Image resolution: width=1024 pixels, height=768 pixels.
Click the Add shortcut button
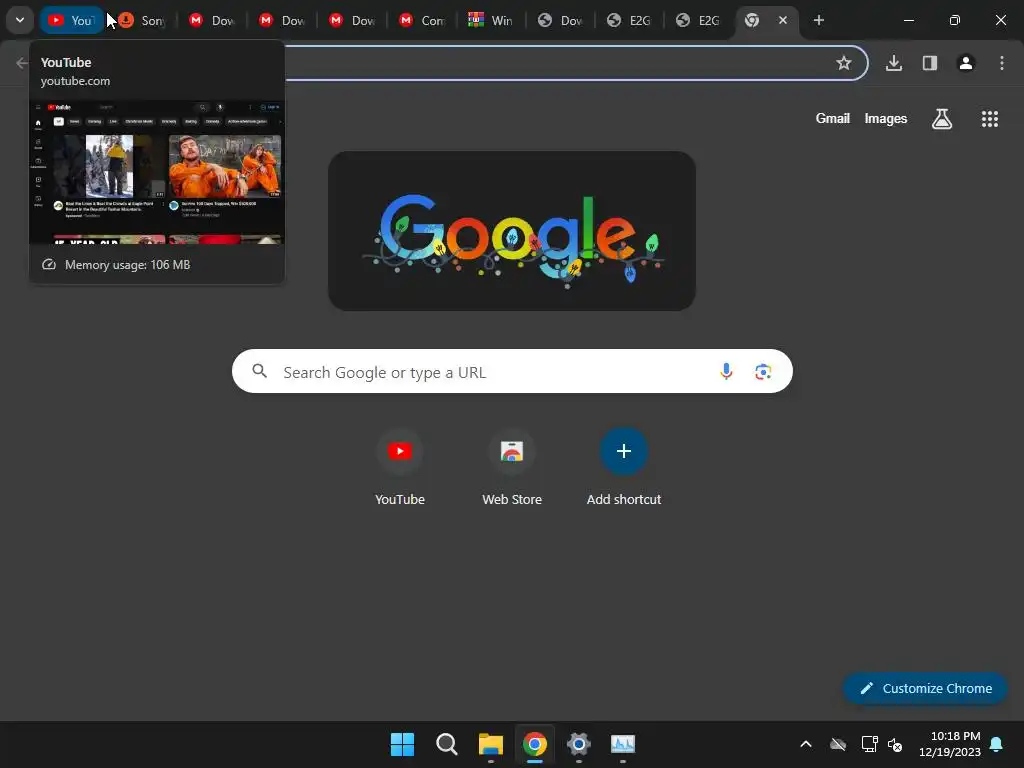pyautogui.click(x=624, y=468)
